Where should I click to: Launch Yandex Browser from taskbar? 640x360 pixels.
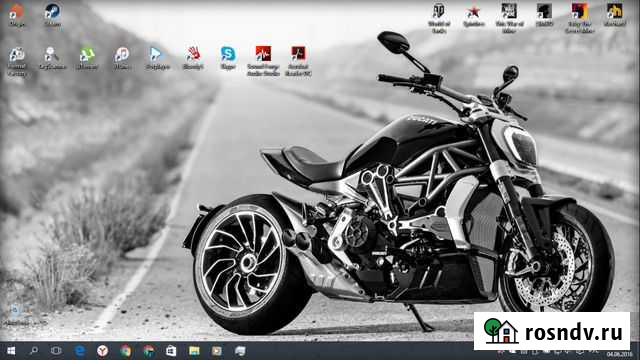(102, 351)
